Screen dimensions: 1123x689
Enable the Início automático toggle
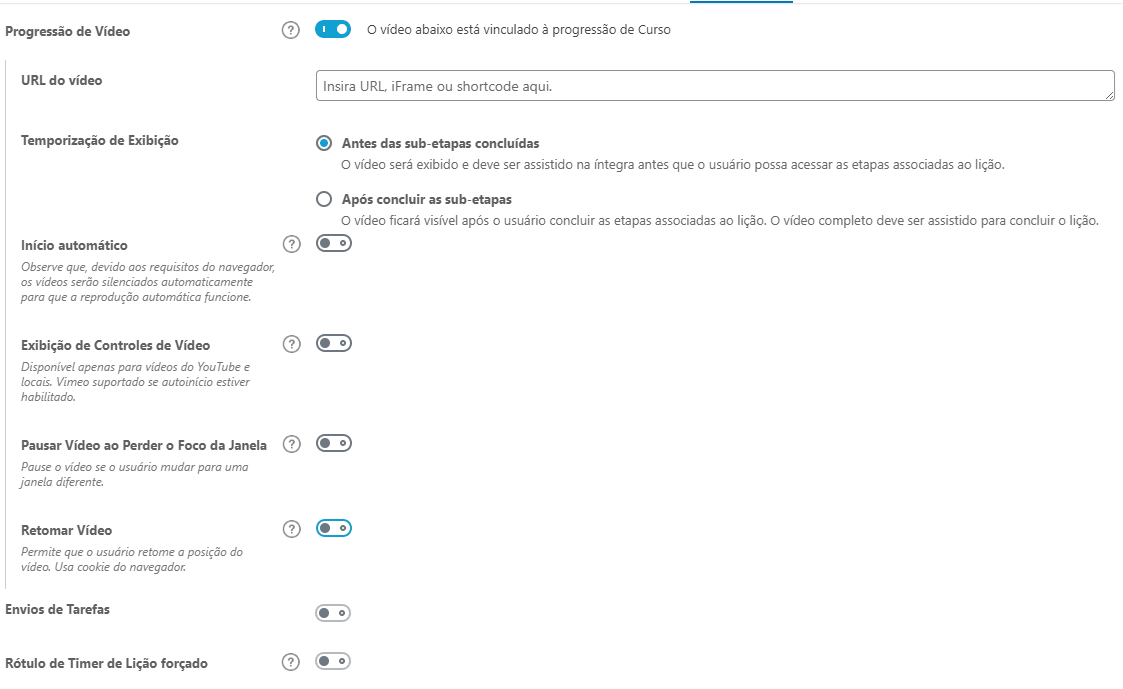click(334, 244)
